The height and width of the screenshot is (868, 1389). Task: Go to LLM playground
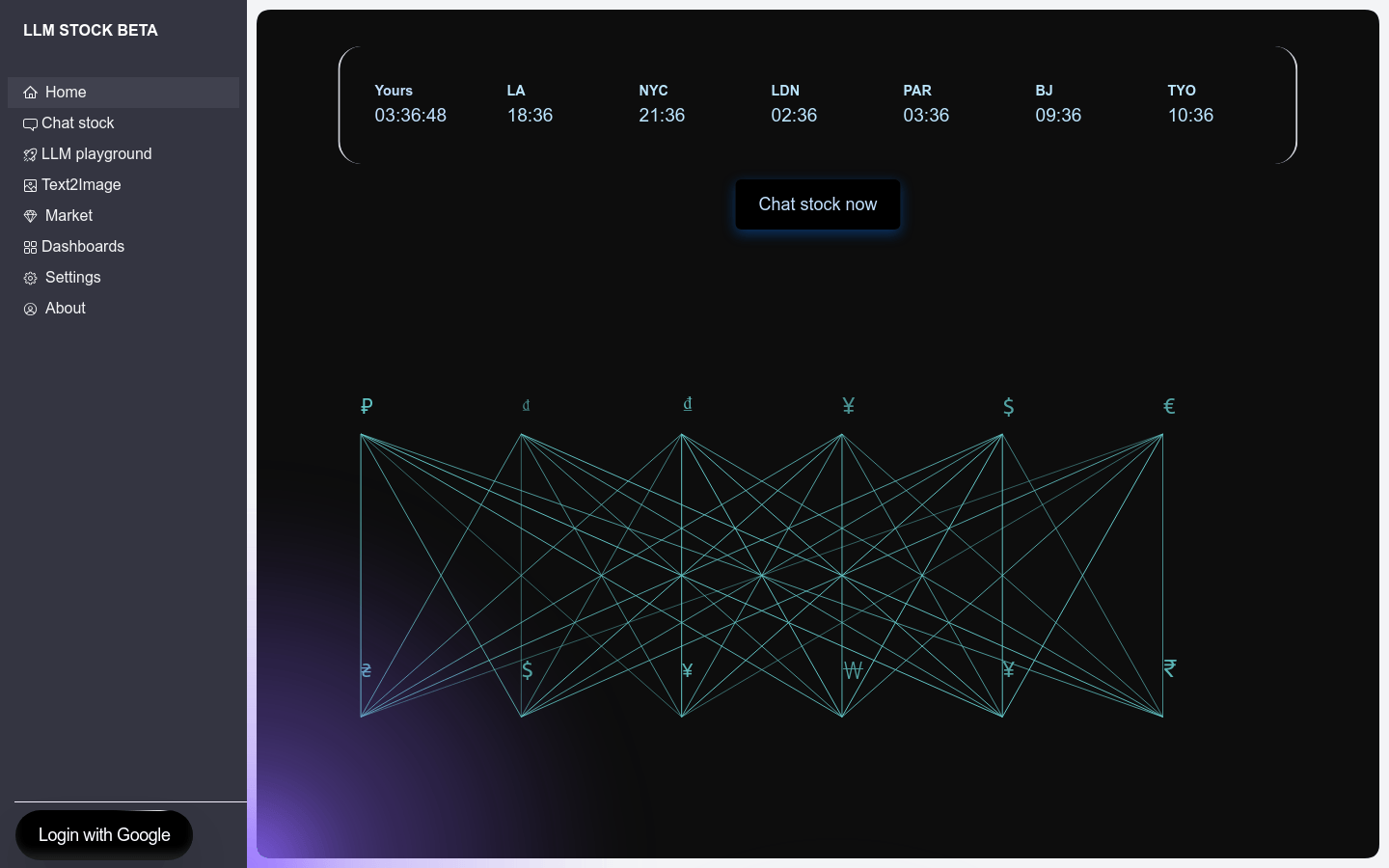click(123, 154)
